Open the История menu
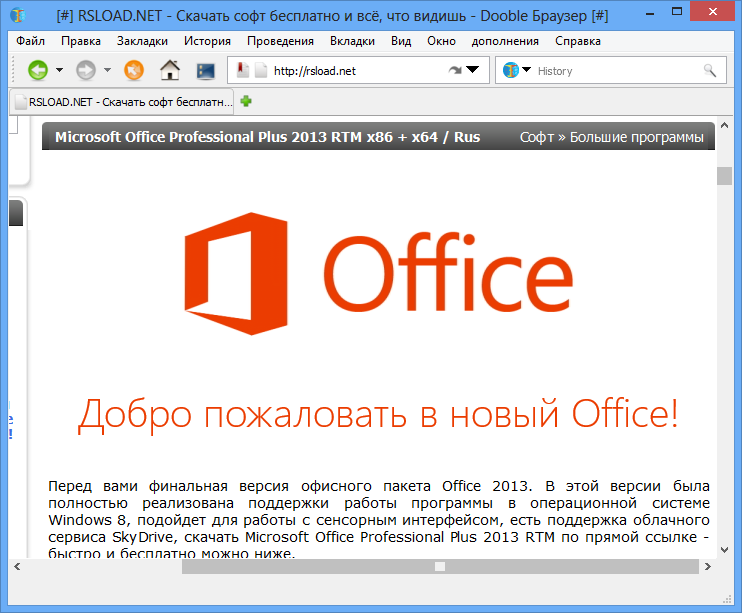This screenshot has height=613, width=742. (x=207, y=41)
